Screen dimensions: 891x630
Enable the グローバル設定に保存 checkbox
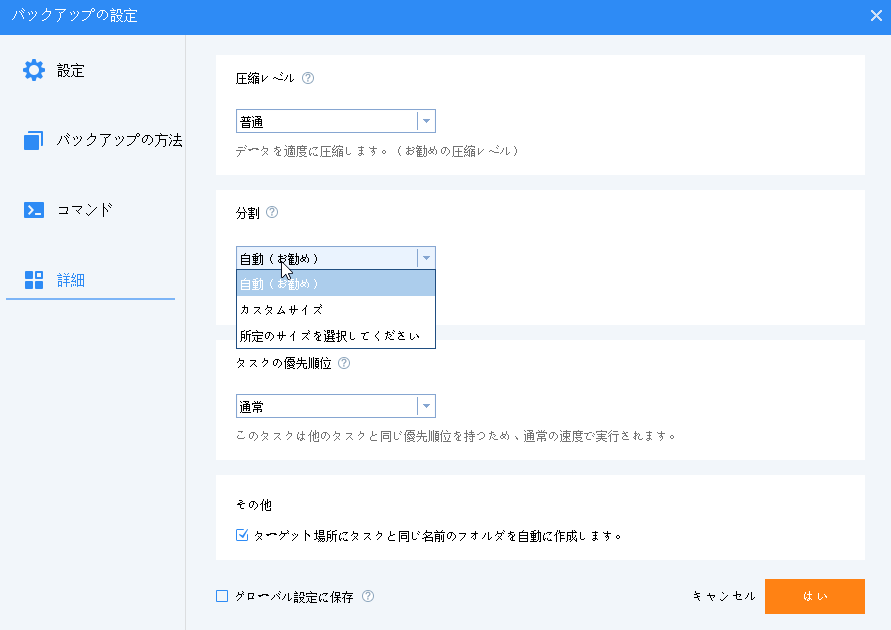click(x=223, y=597)
